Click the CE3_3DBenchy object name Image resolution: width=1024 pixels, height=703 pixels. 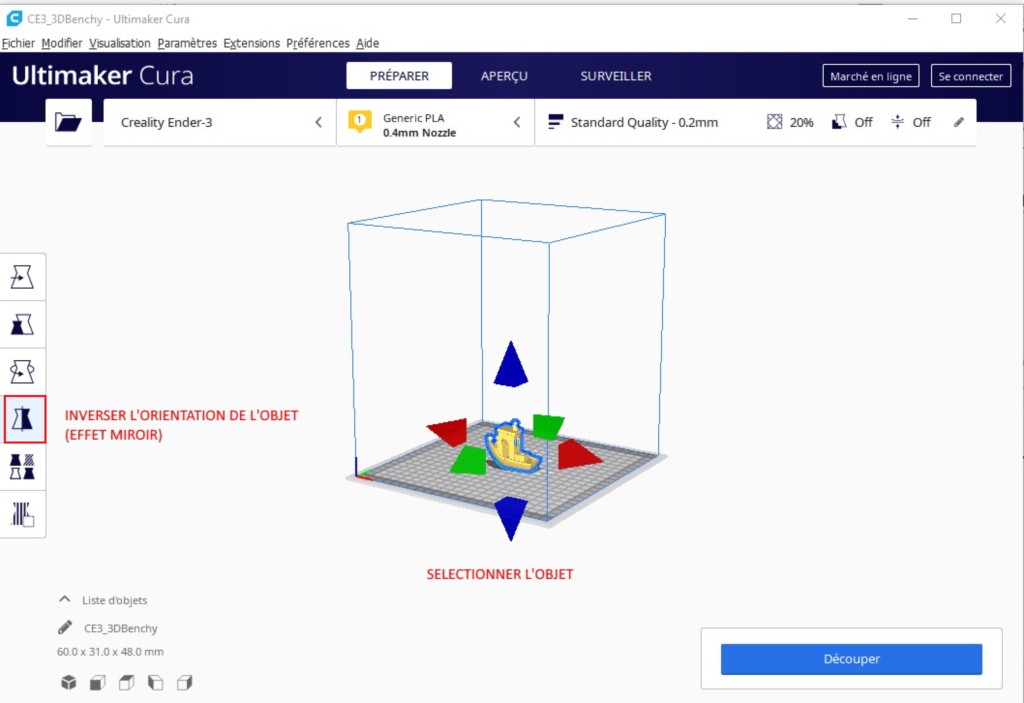(x=121, y=629)
